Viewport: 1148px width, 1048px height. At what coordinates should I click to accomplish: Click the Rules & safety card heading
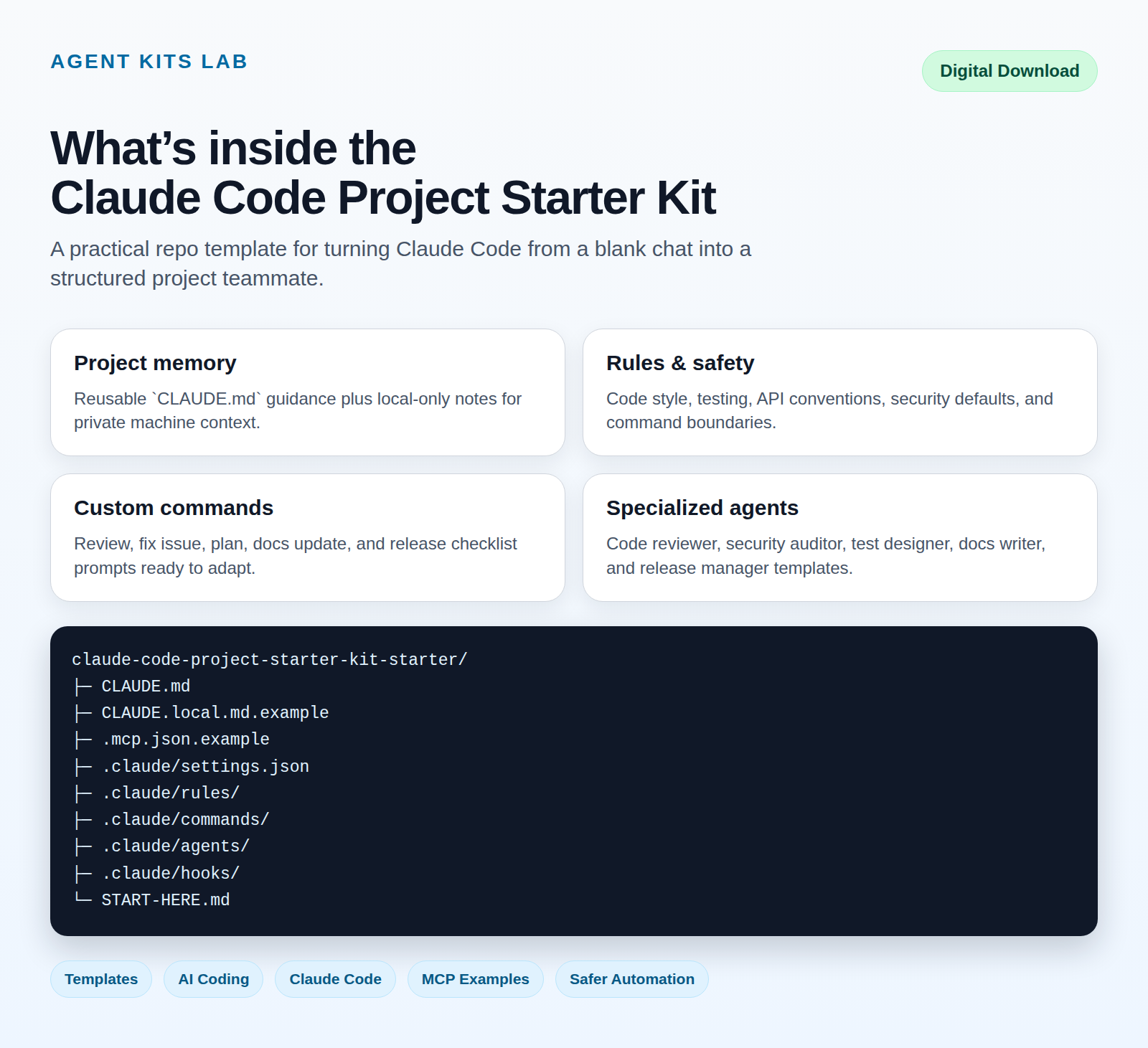point(680,363)
